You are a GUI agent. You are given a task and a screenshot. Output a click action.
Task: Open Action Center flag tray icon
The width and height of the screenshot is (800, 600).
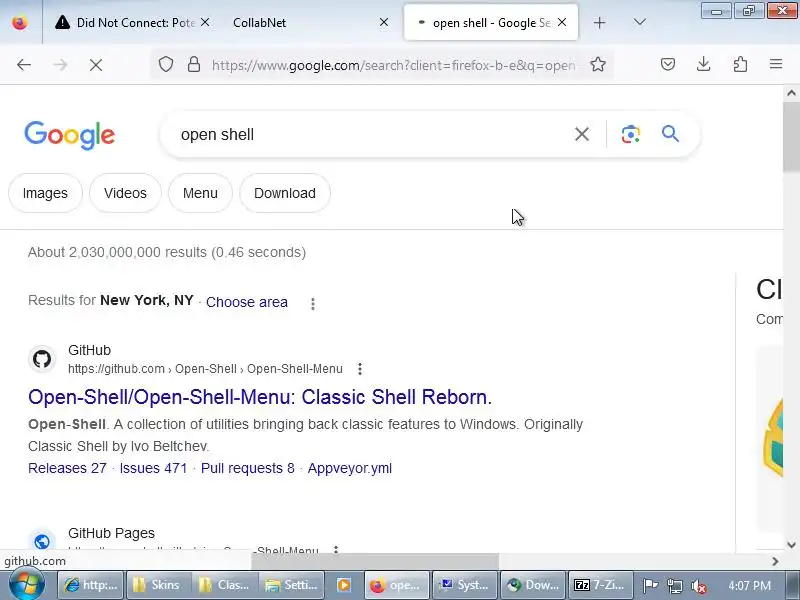[x=650, y=586]
